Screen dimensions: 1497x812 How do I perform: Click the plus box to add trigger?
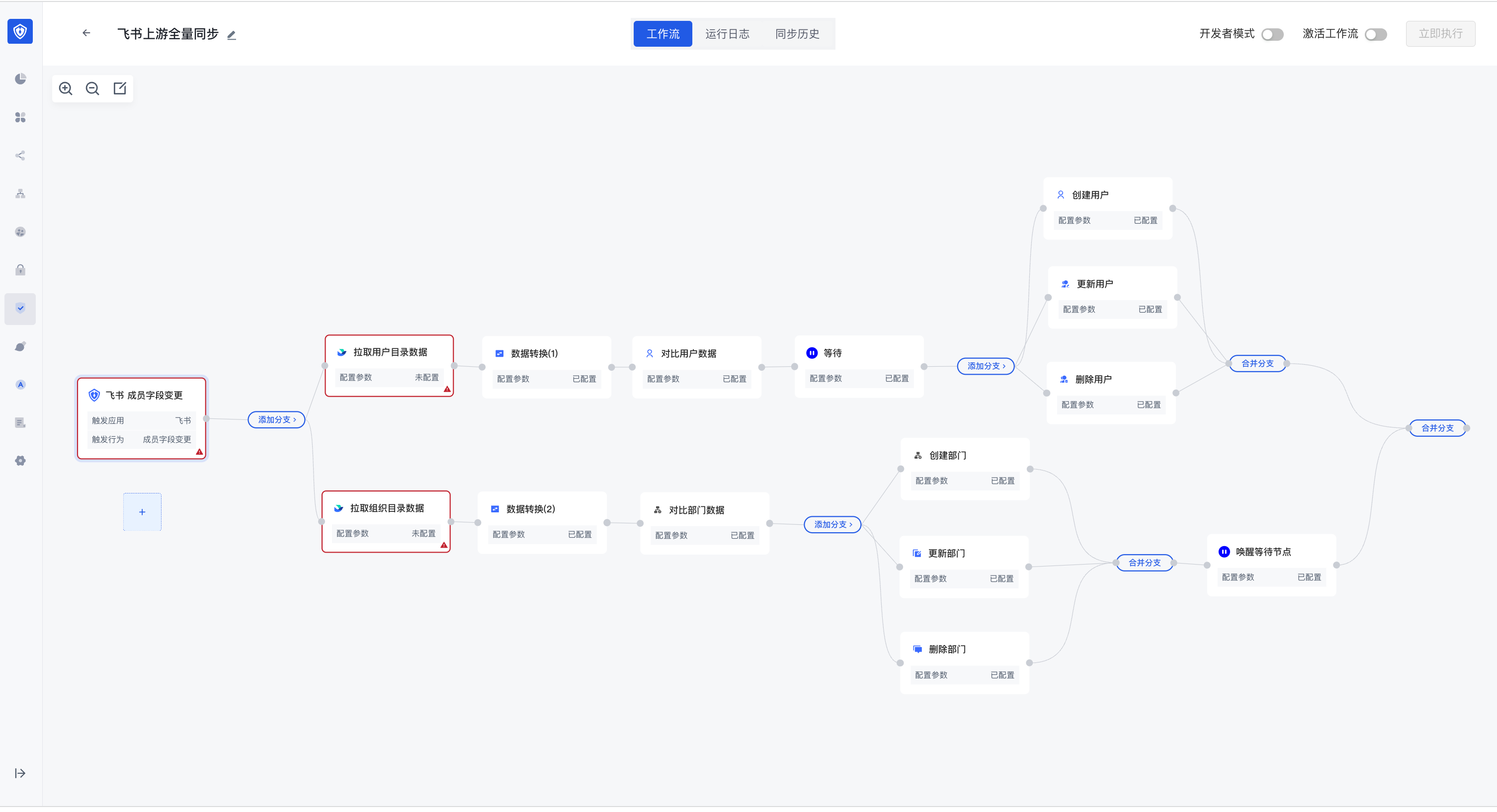[x=142, y=513]
